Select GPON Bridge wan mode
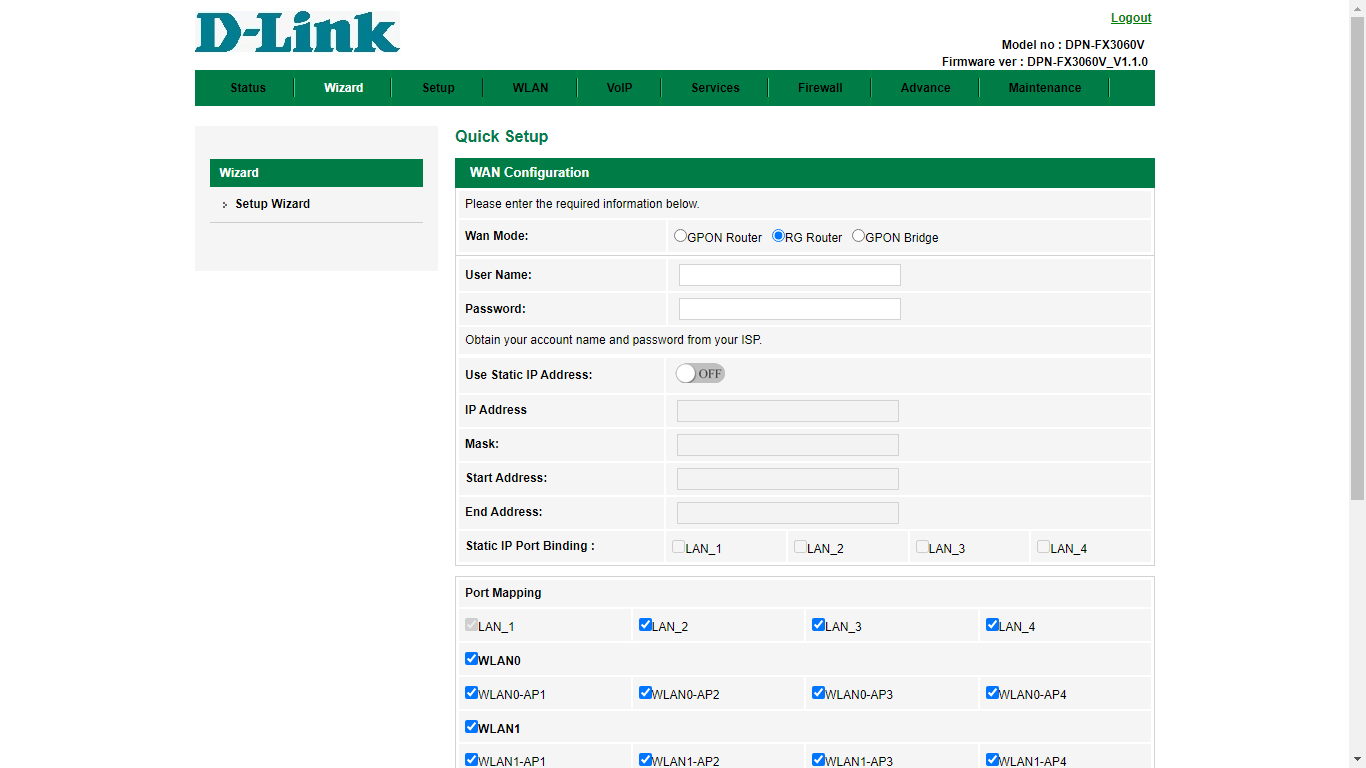The width and height of the screenshot is (1366, 768). point(858,236)
